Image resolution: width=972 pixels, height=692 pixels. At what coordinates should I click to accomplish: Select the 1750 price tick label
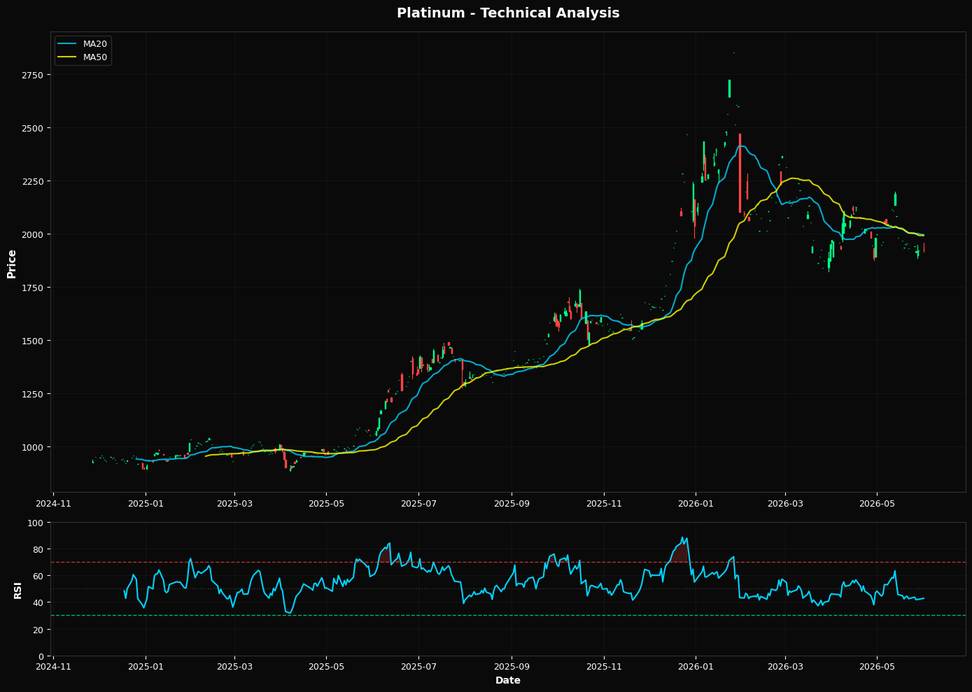click(x=32, y=288)
